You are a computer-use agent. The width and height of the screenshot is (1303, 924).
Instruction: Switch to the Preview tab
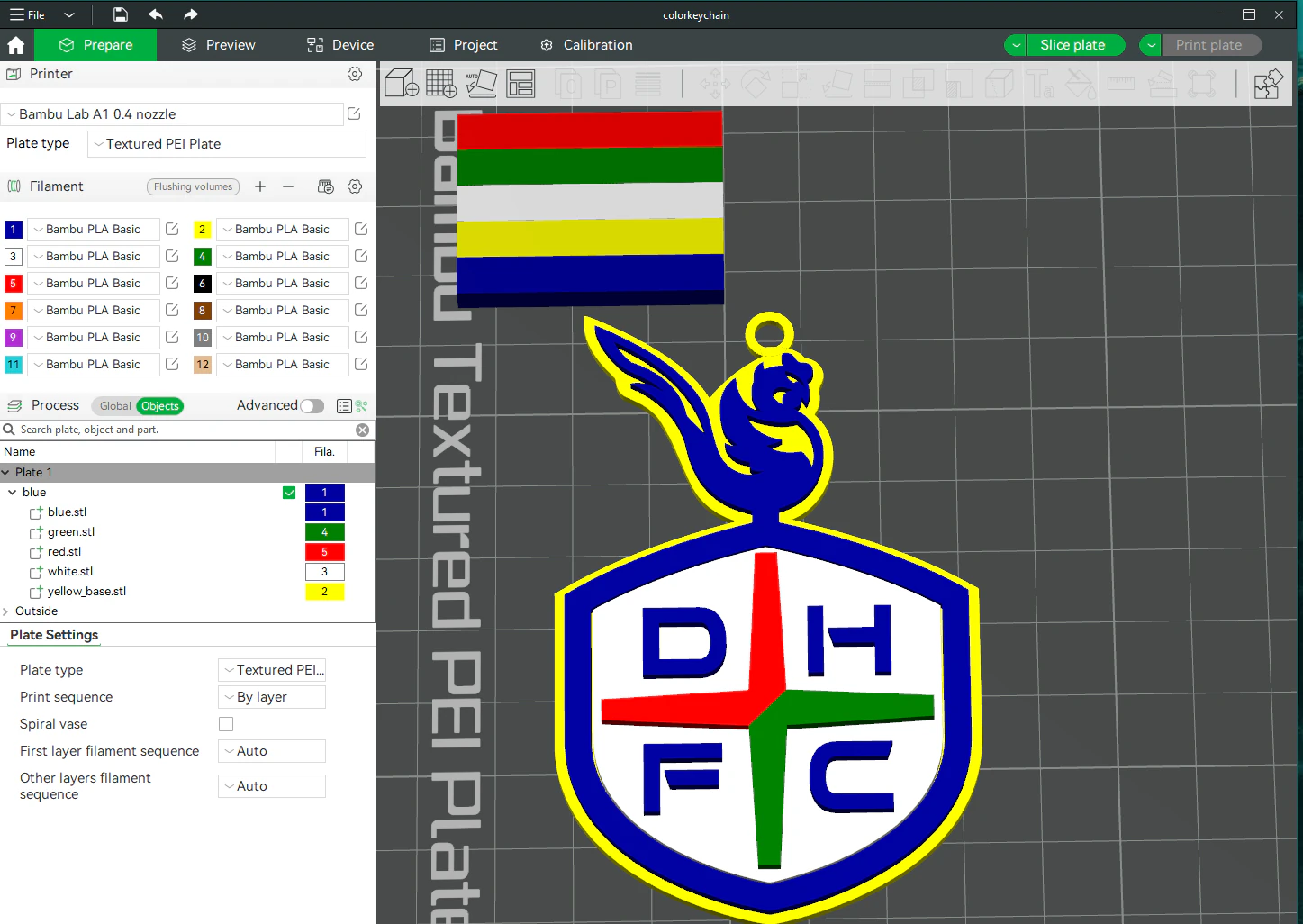219,45
